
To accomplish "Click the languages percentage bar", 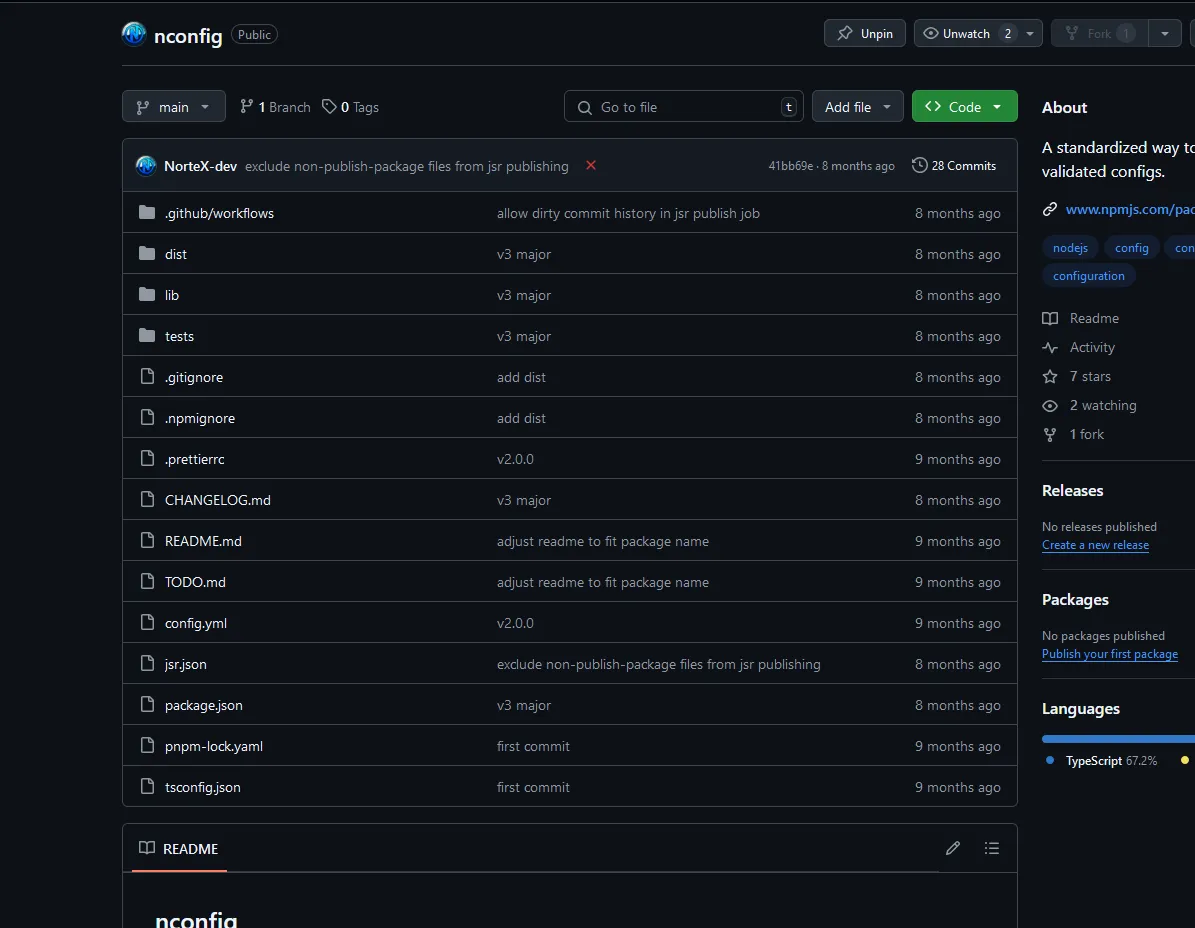I will 1118,738.
